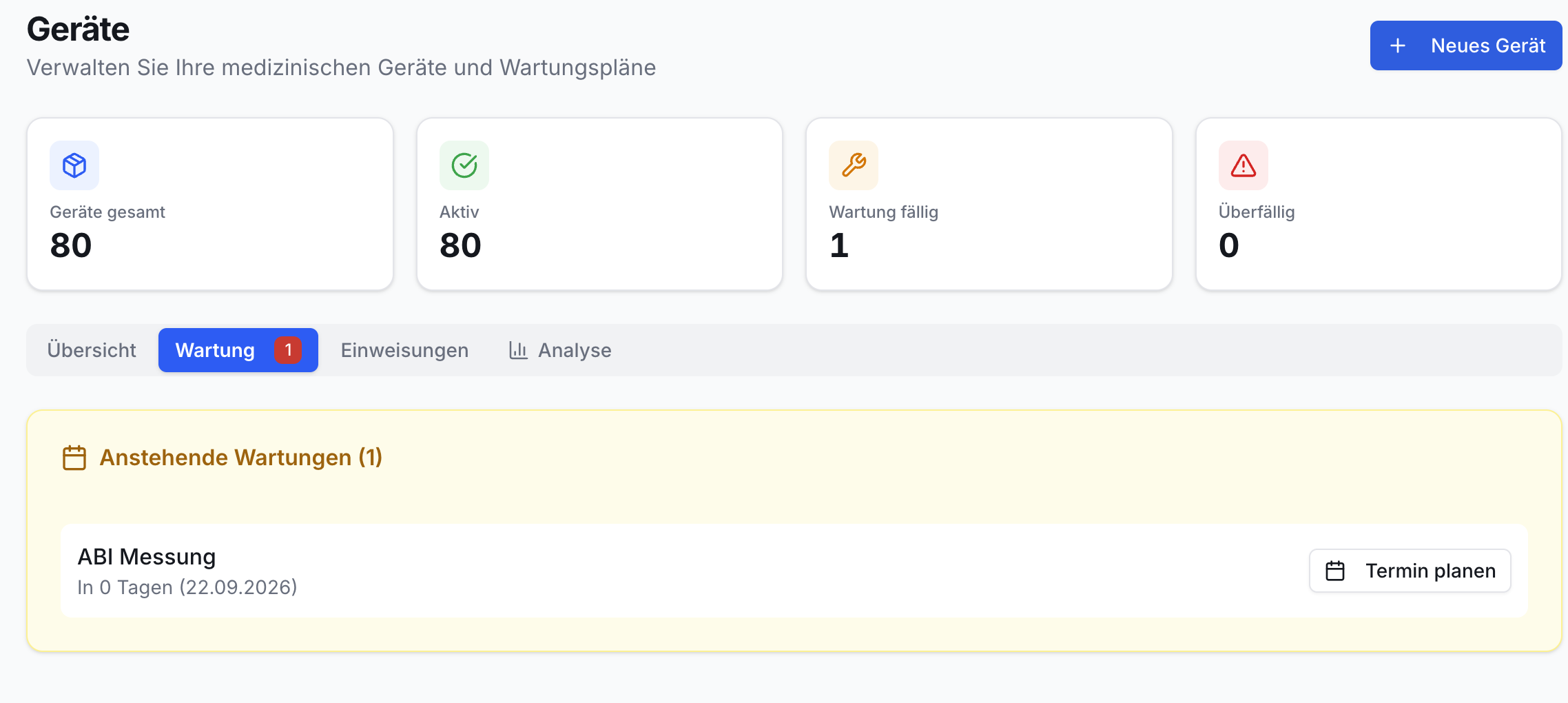This screenshot has height=703, width=1568.
Task: Click the Geräte page title
Action: click(78, 30)
